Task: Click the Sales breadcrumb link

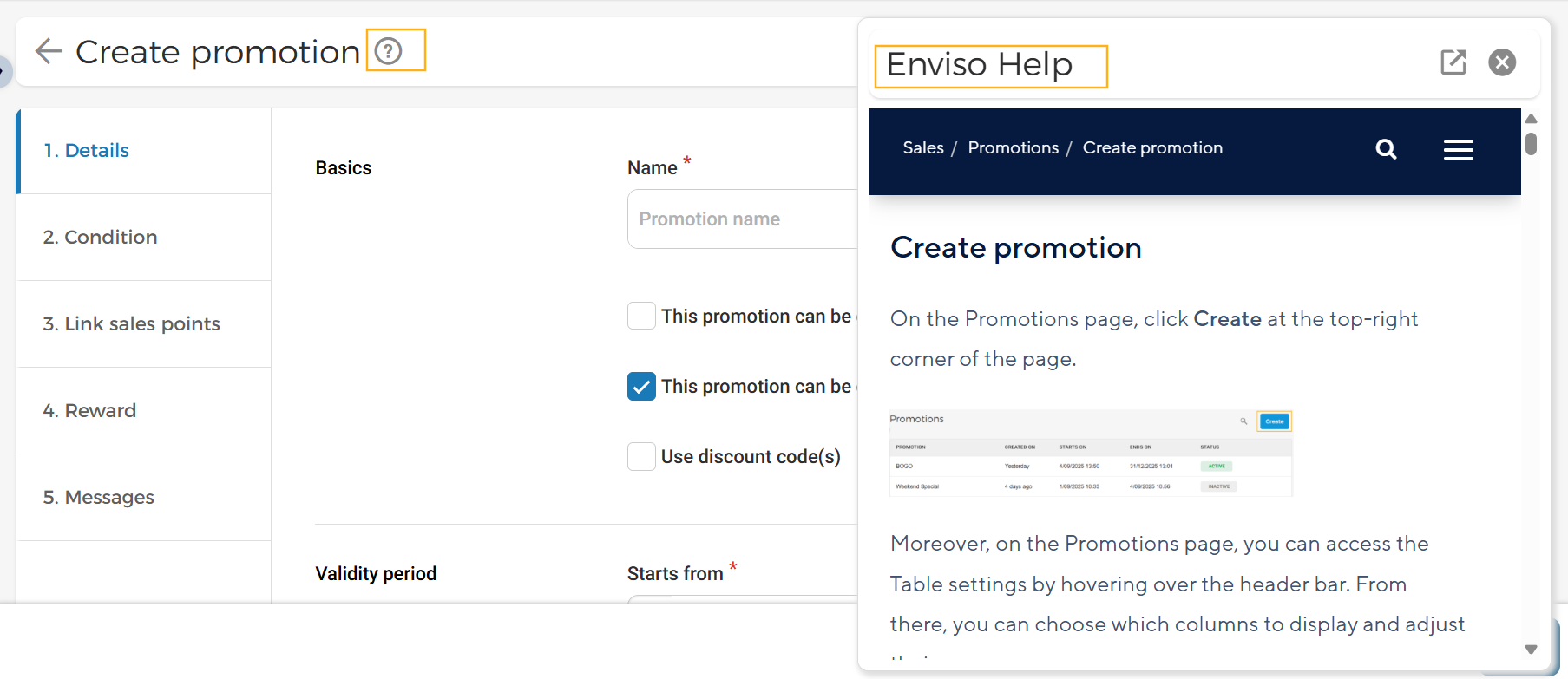Action: (923, 148)
